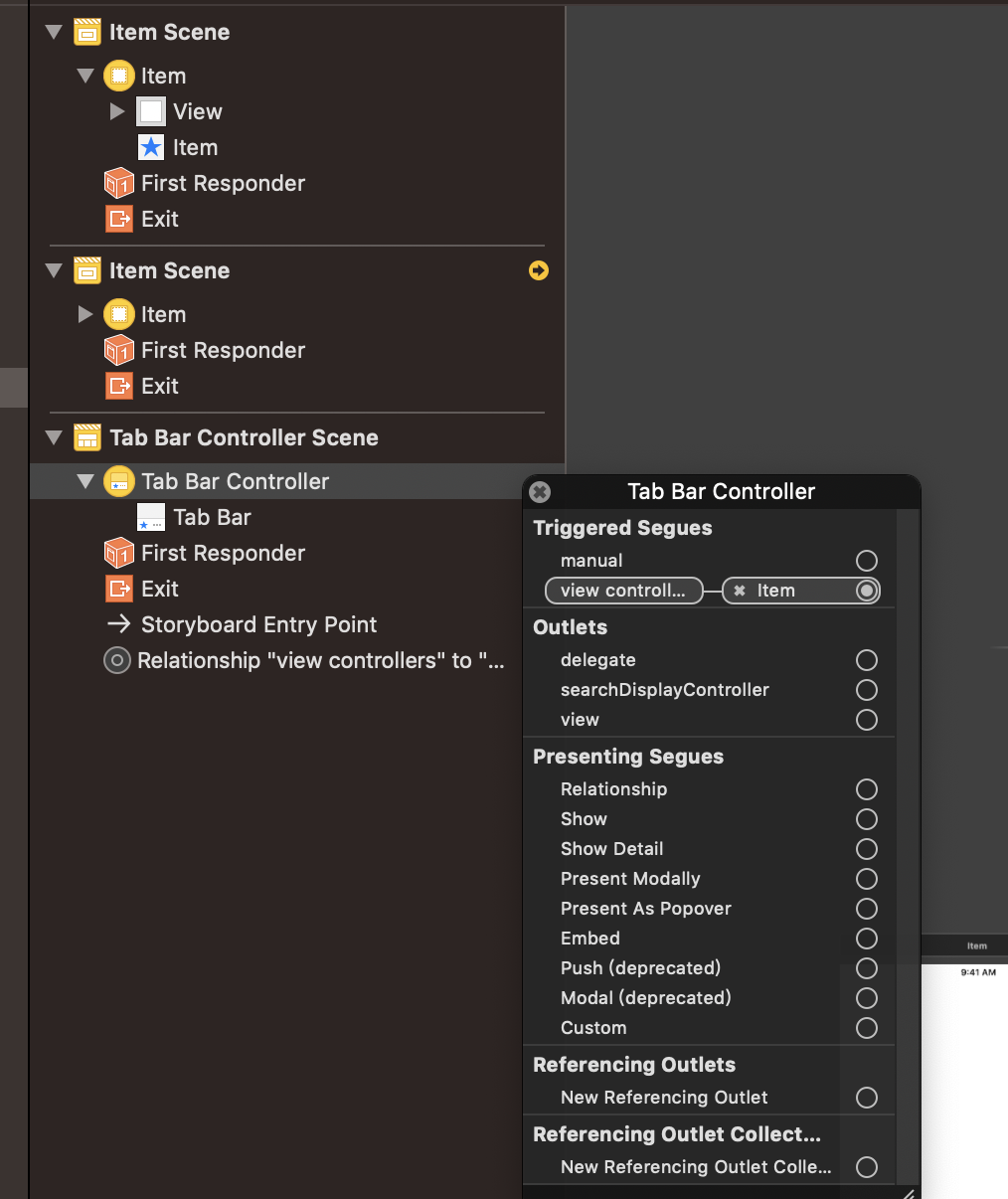Click the Show segue connection circle
This screenshot has height=1199, width=1008.
(867, 819)
